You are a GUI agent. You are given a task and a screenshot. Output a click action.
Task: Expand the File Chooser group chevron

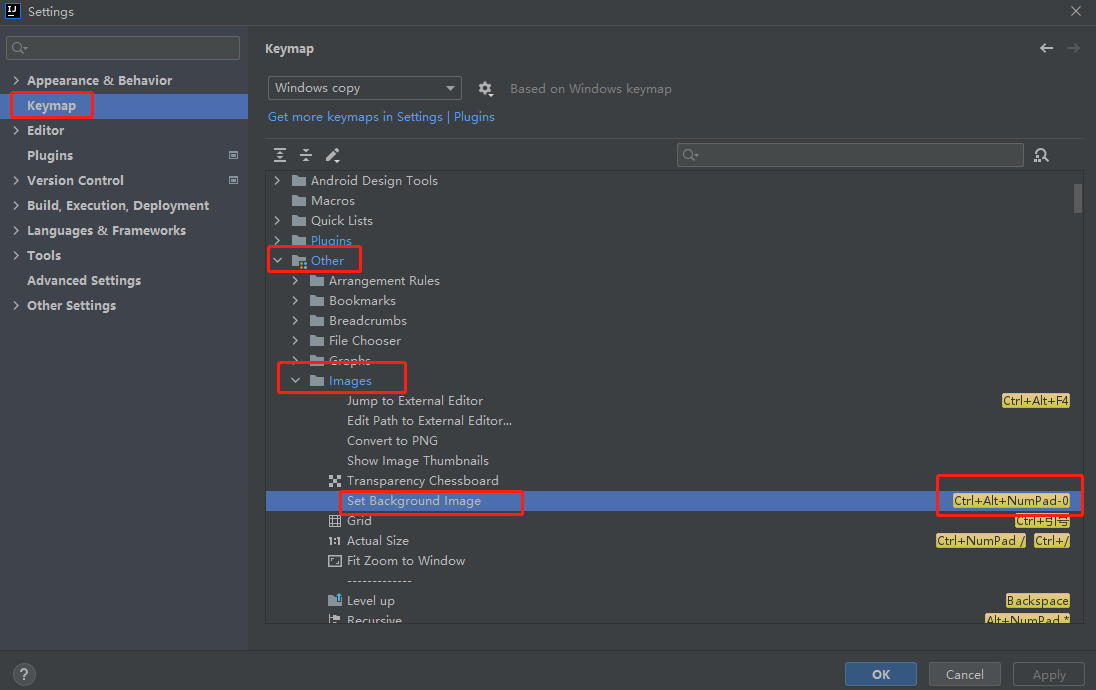tap(296, 341)
